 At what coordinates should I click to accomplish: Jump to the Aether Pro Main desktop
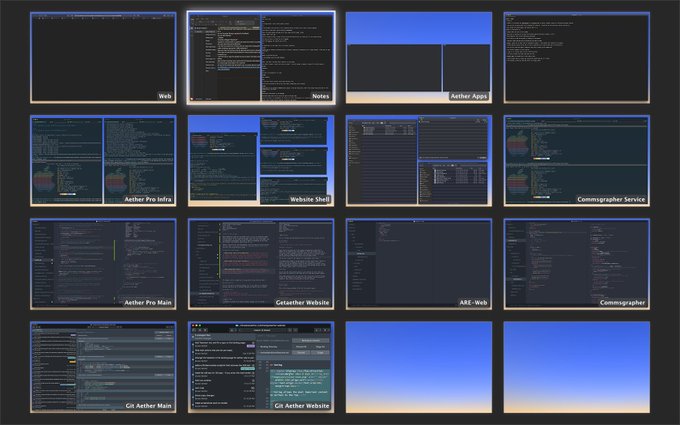[x=103, y=264]
